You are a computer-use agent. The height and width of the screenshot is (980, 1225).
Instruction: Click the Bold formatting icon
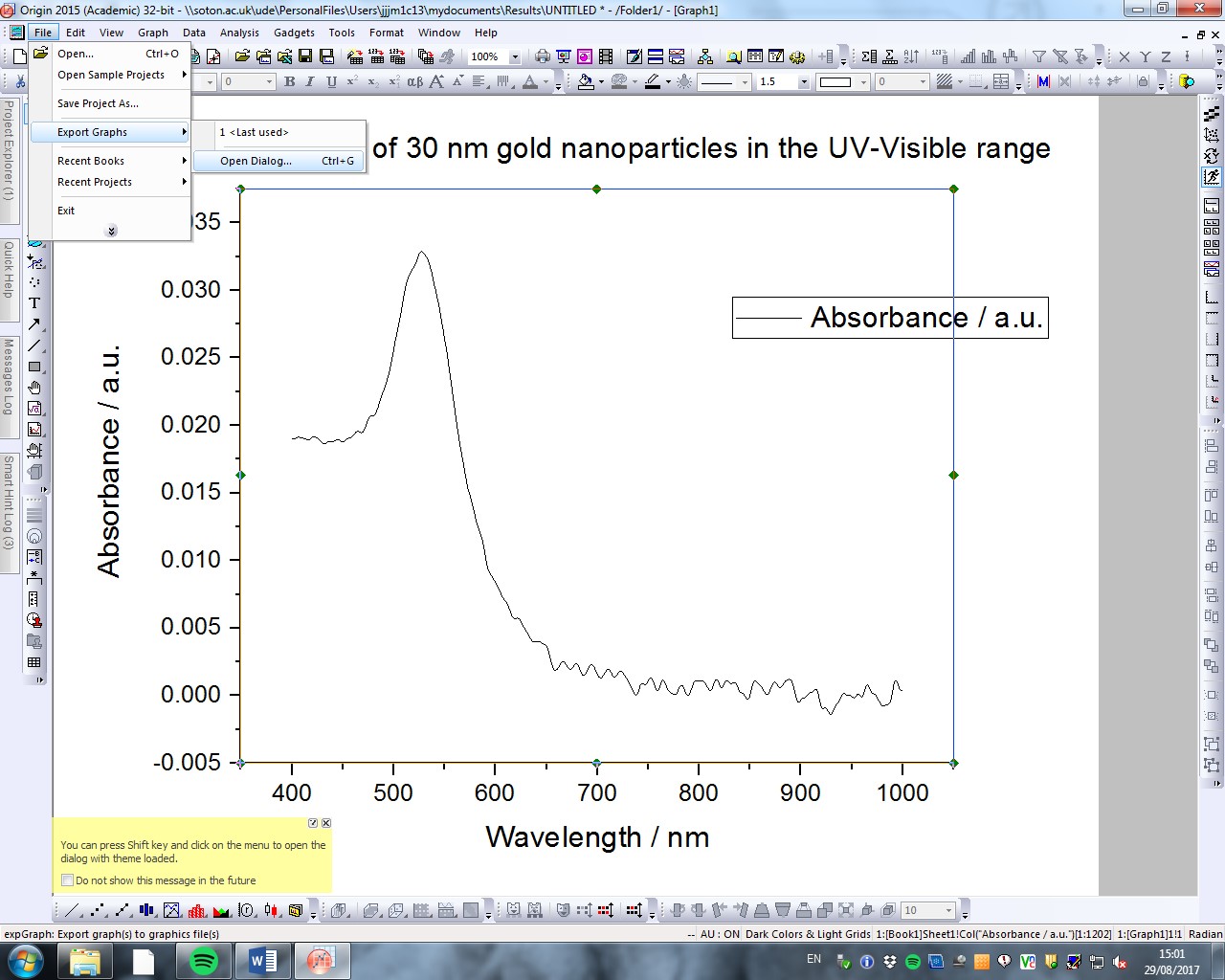click(x=289, y=82)
